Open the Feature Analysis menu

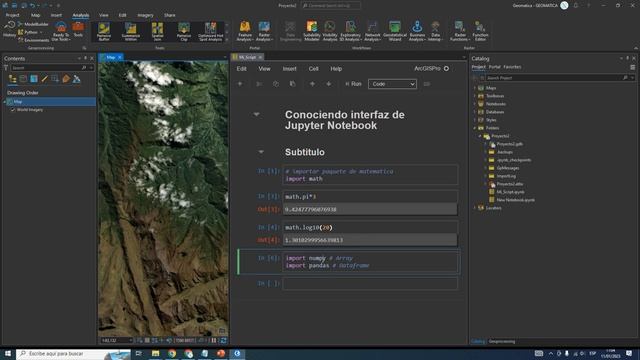click(x=245, y=31)
